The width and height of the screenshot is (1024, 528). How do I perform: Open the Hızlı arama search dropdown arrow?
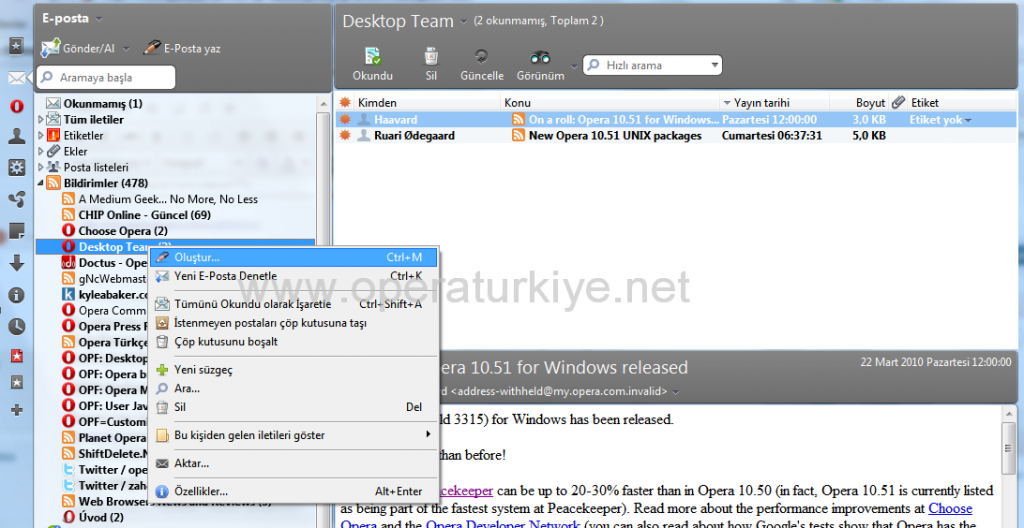[714, 65]
